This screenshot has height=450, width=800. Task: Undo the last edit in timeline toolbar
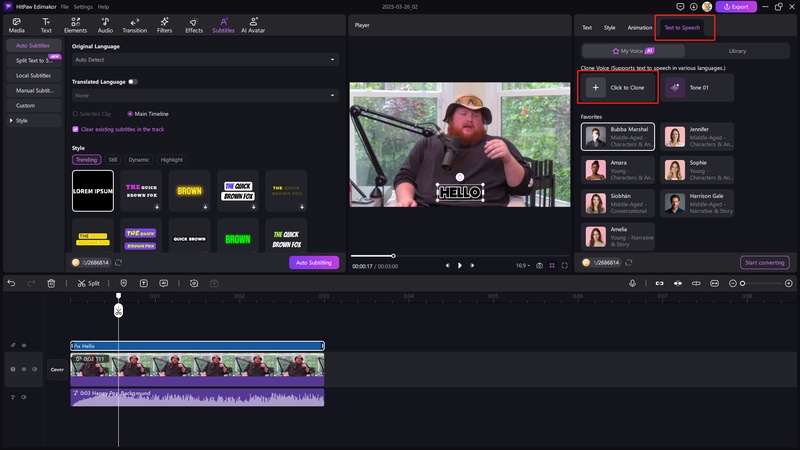point(11,283)
